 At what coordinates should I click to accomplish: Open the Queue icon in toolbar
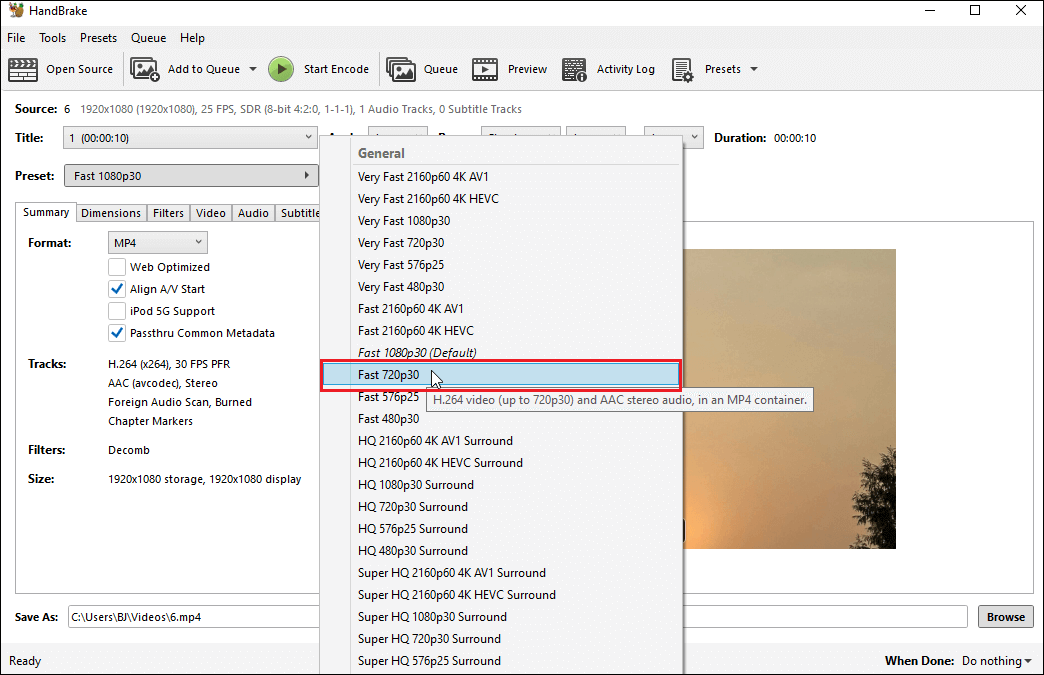coord(401,69)
